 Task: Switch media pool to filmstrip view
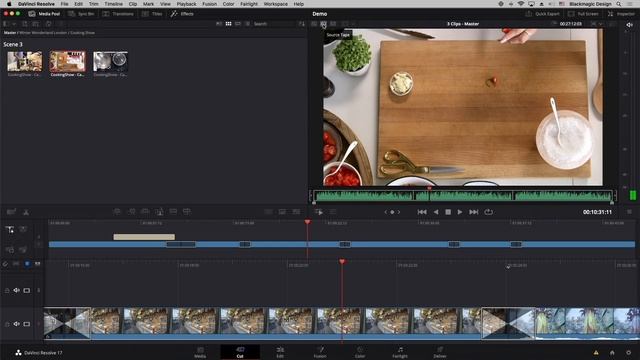pyautogui.click(x=238, y=24)
